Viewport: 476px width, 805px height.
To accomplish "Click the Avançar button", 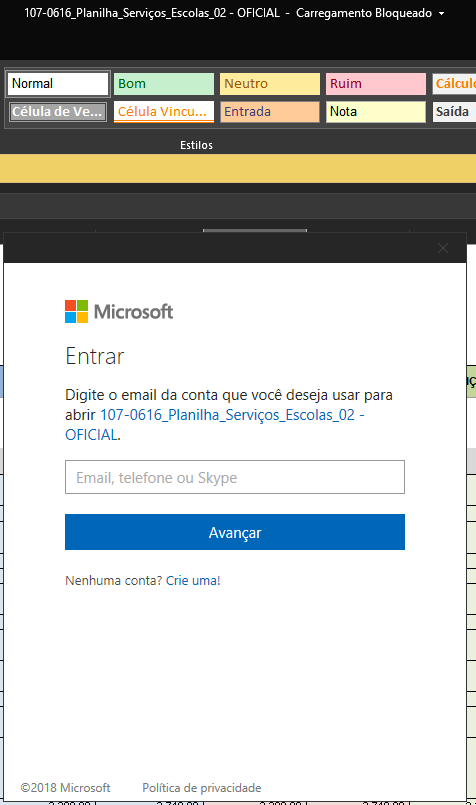I will (x=235, y=532).
